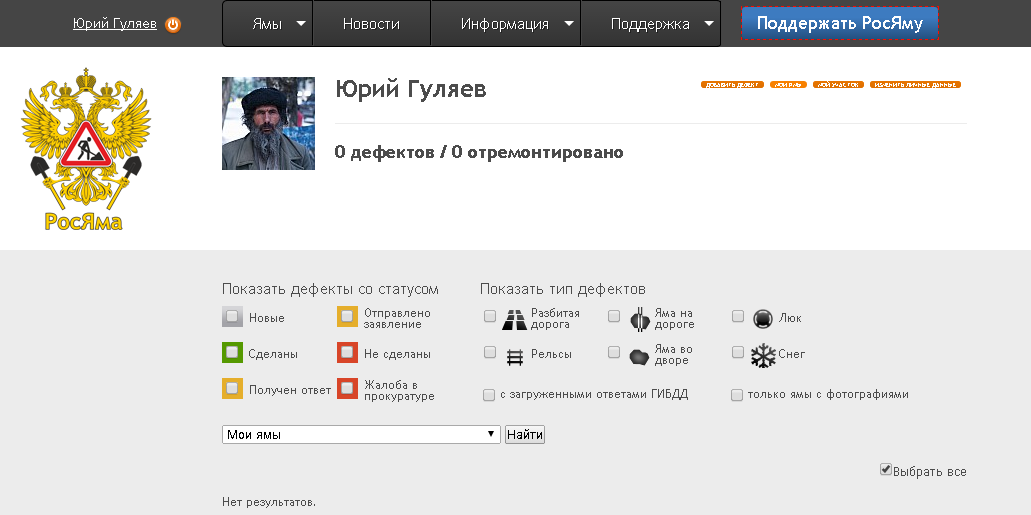Click the 0 дефектов / 0 отремонтировано text

pos(479,153)
